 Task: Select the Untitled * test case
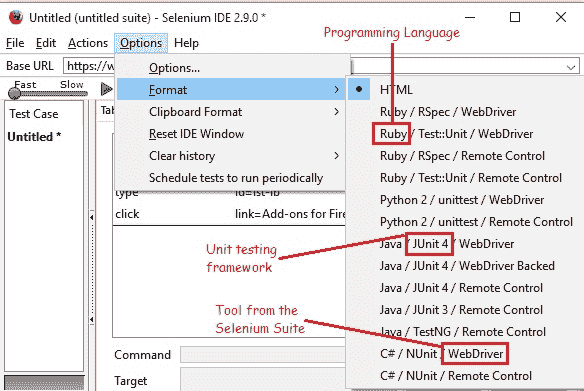tap(34, 137)
